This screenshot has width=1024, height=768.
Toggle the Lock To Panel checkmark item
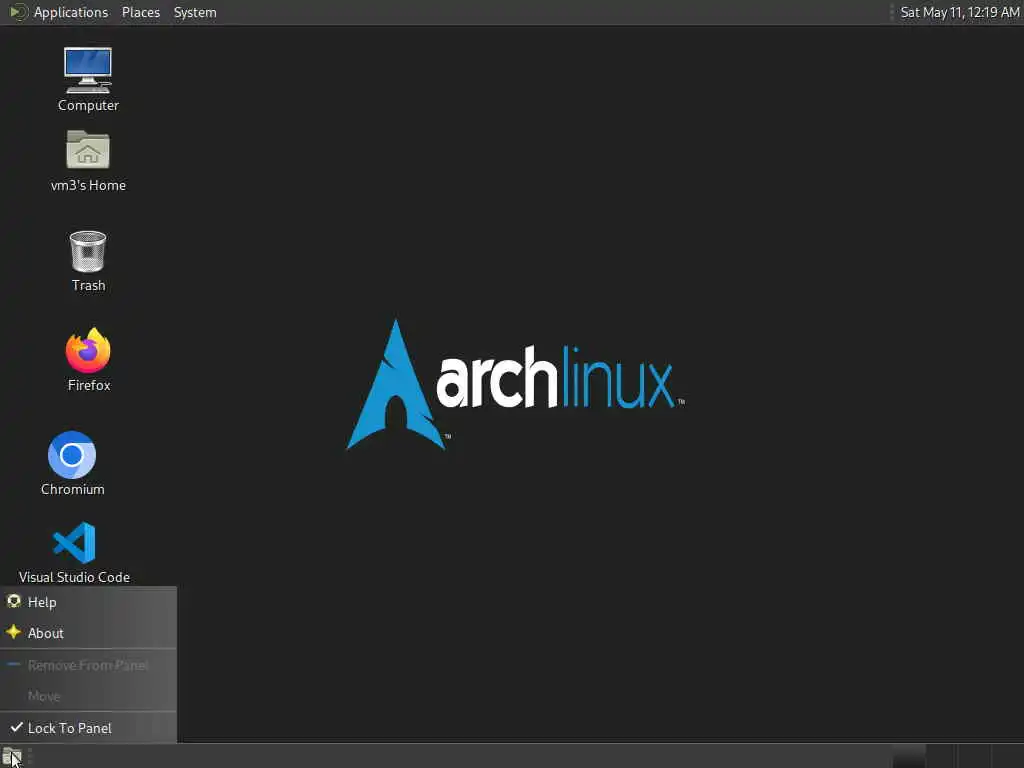88,728
